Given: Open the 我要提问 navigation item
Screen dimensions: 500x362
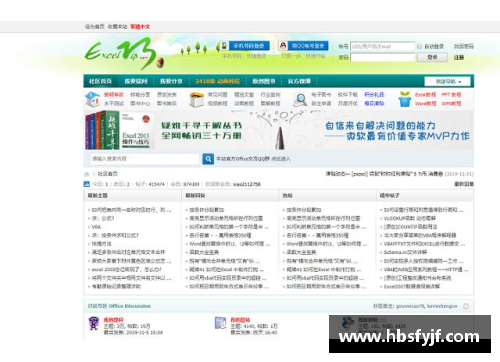Looking at the screenshot, I should click(136, 81).
